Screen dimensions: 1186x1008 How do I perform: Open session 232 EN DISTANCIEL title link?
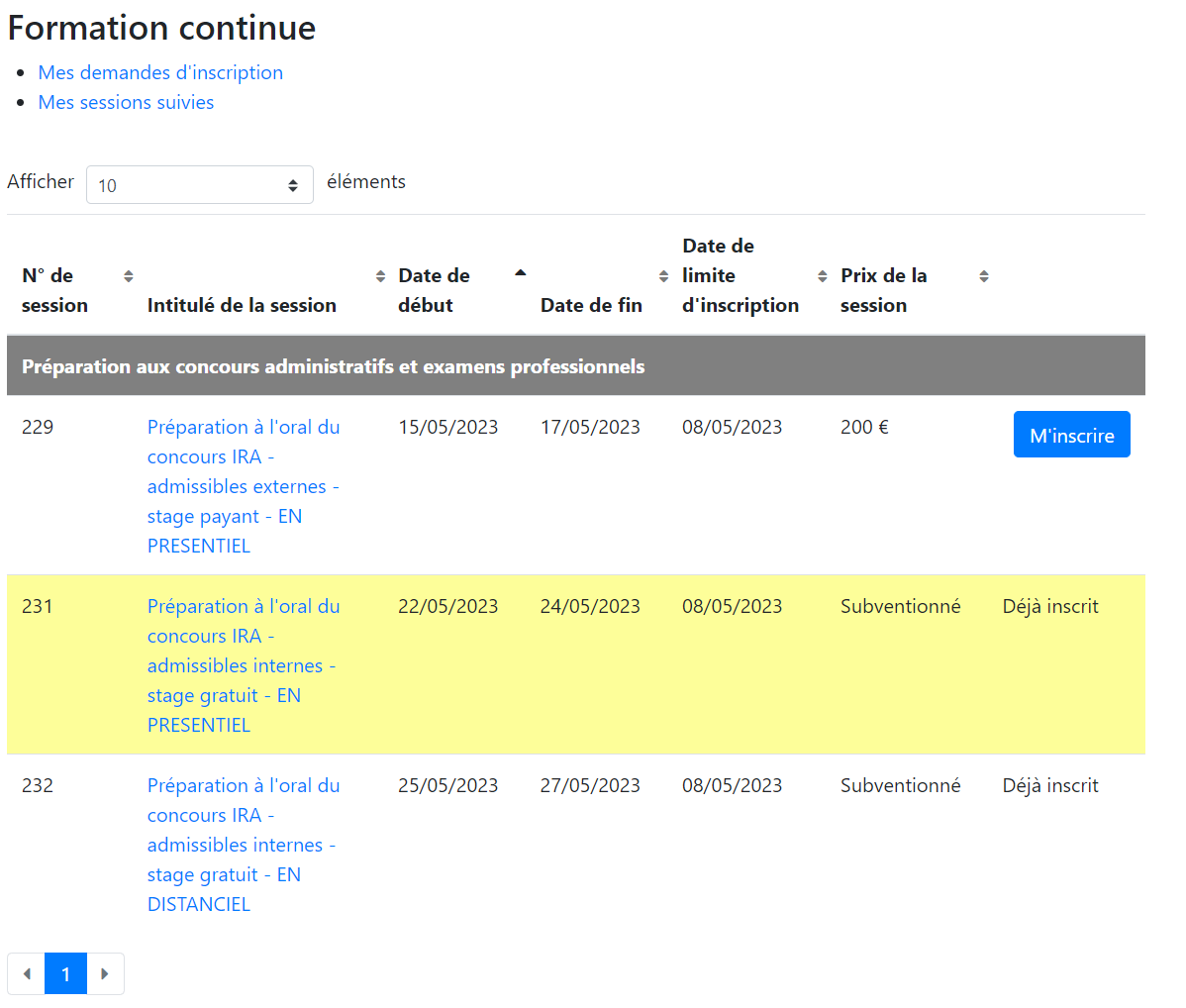coord(244,845)
